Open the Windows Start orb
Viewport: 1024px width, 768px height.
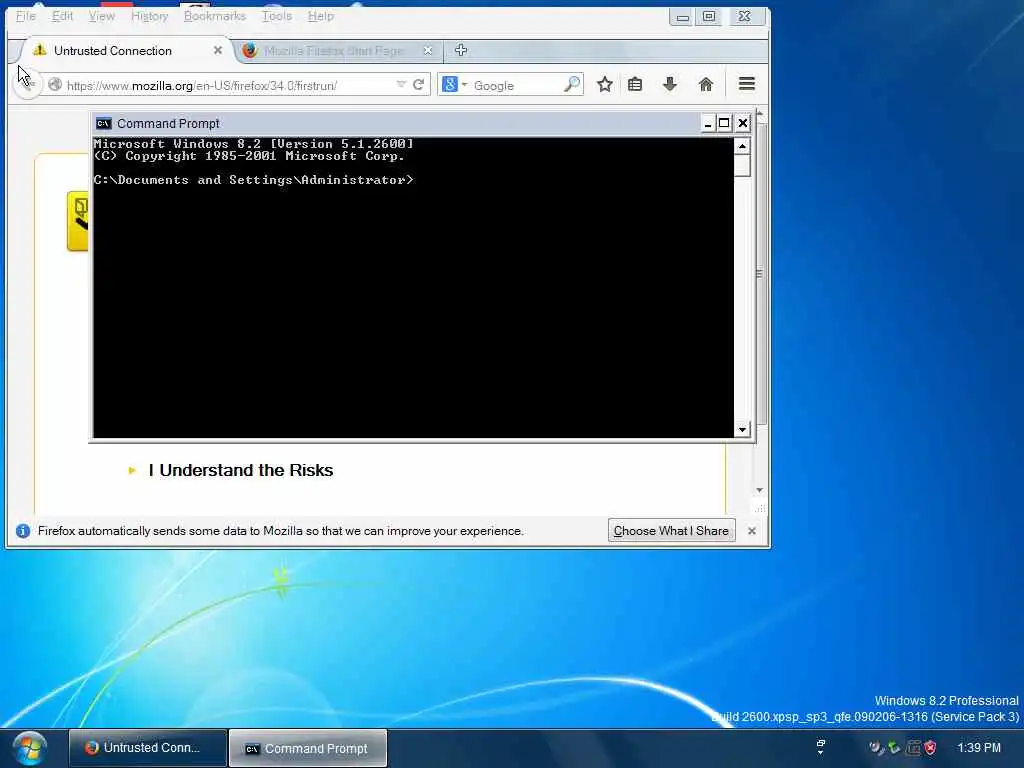click(x=29, y=748)
